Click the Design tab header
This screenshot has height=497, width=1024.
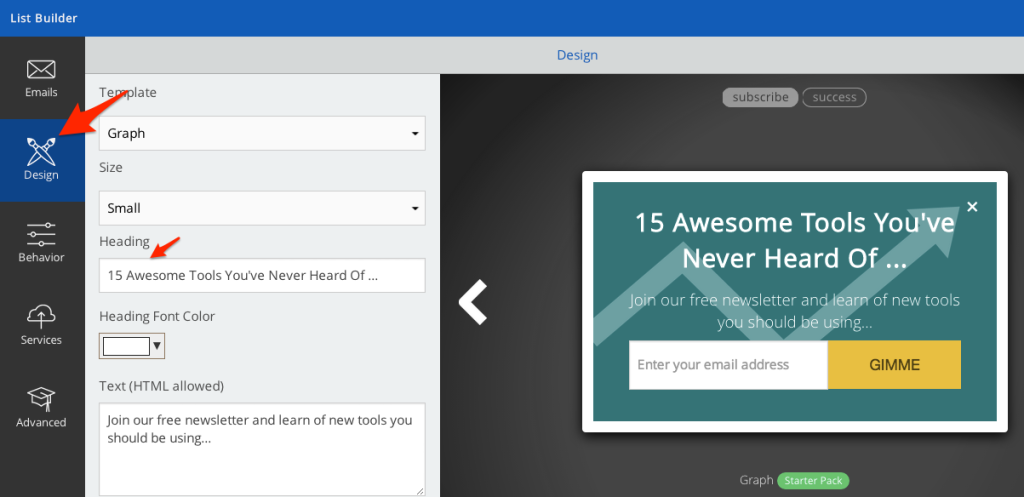coord(577,55)
